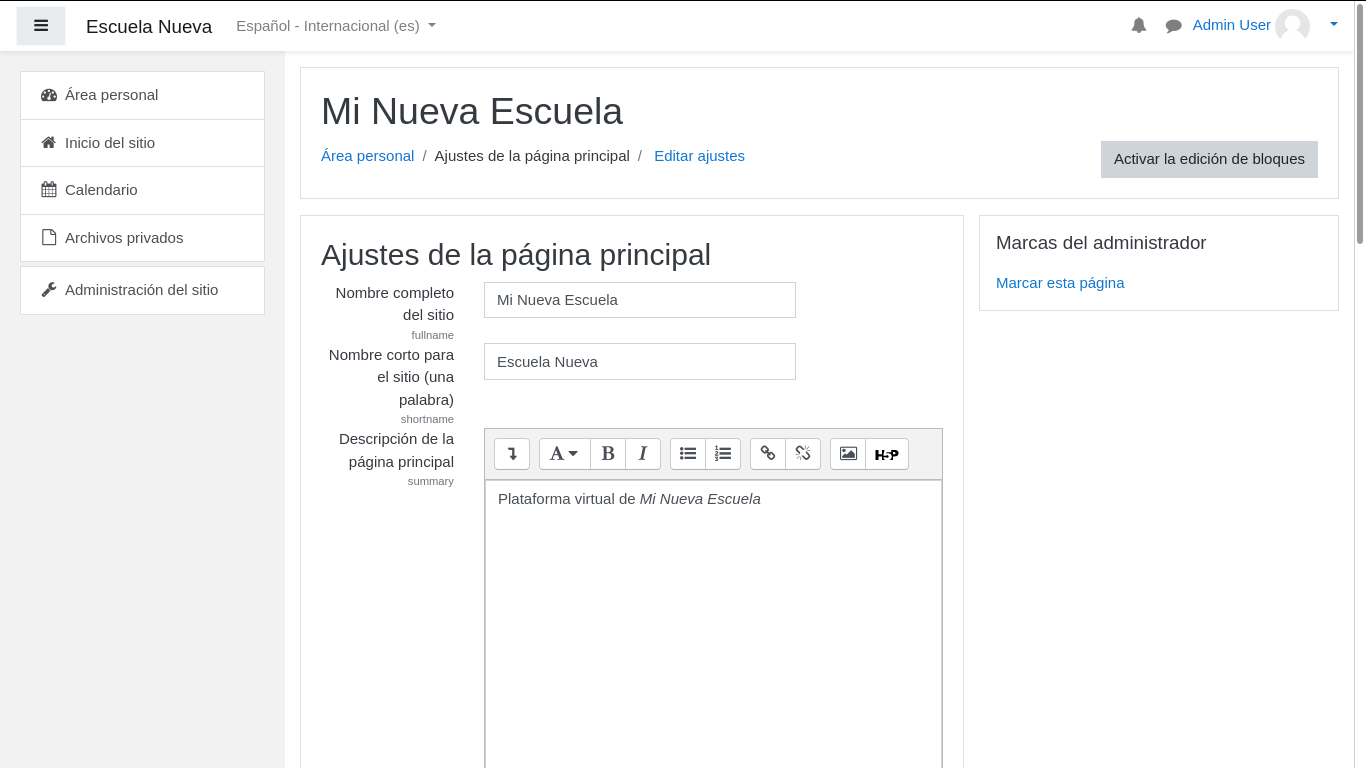Image resolution: width=1366 pixels, height=768 pixels.
Task: Insert an unordered bullet list
Action: 688,454
